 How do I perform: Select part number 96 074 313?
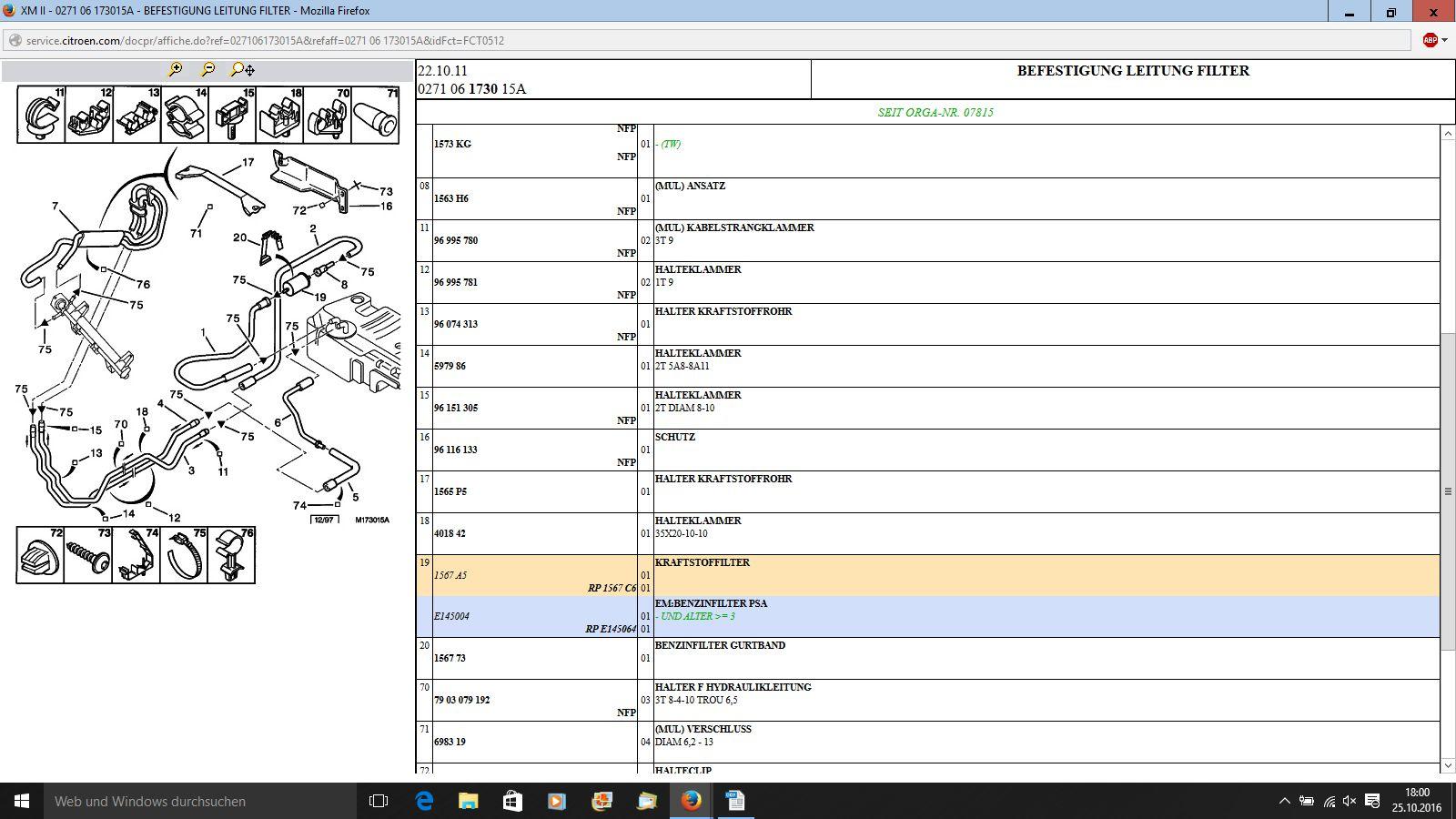[x=456, y=324]
